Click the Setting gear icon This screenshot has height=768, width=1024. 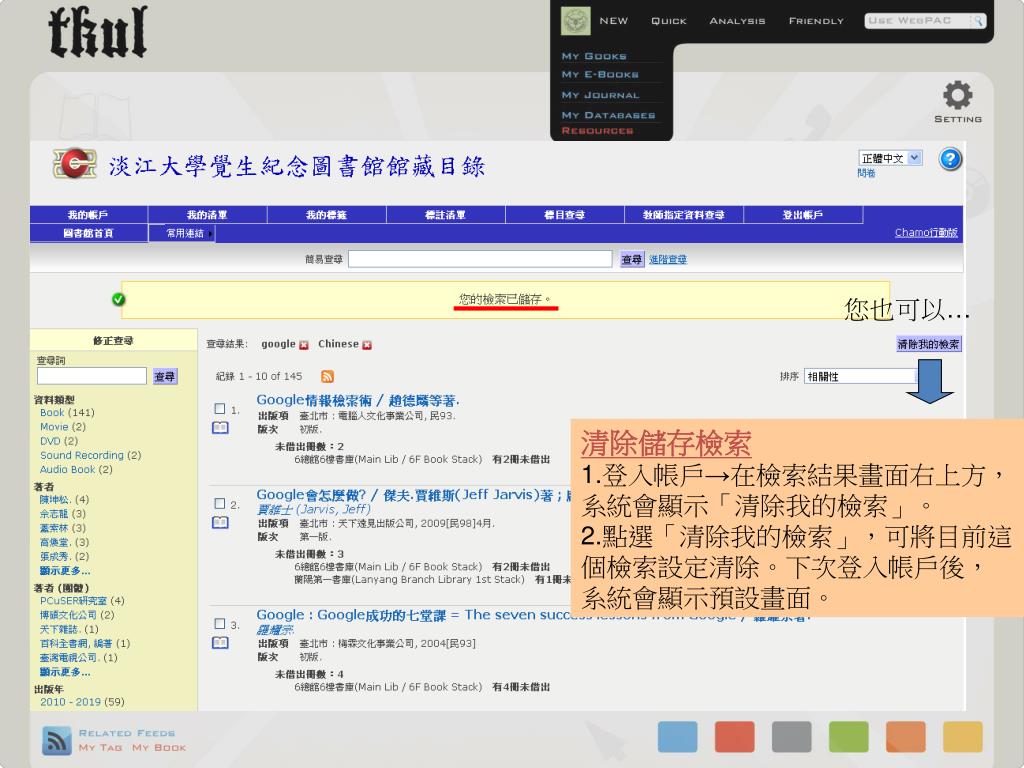tap(957, 95)
